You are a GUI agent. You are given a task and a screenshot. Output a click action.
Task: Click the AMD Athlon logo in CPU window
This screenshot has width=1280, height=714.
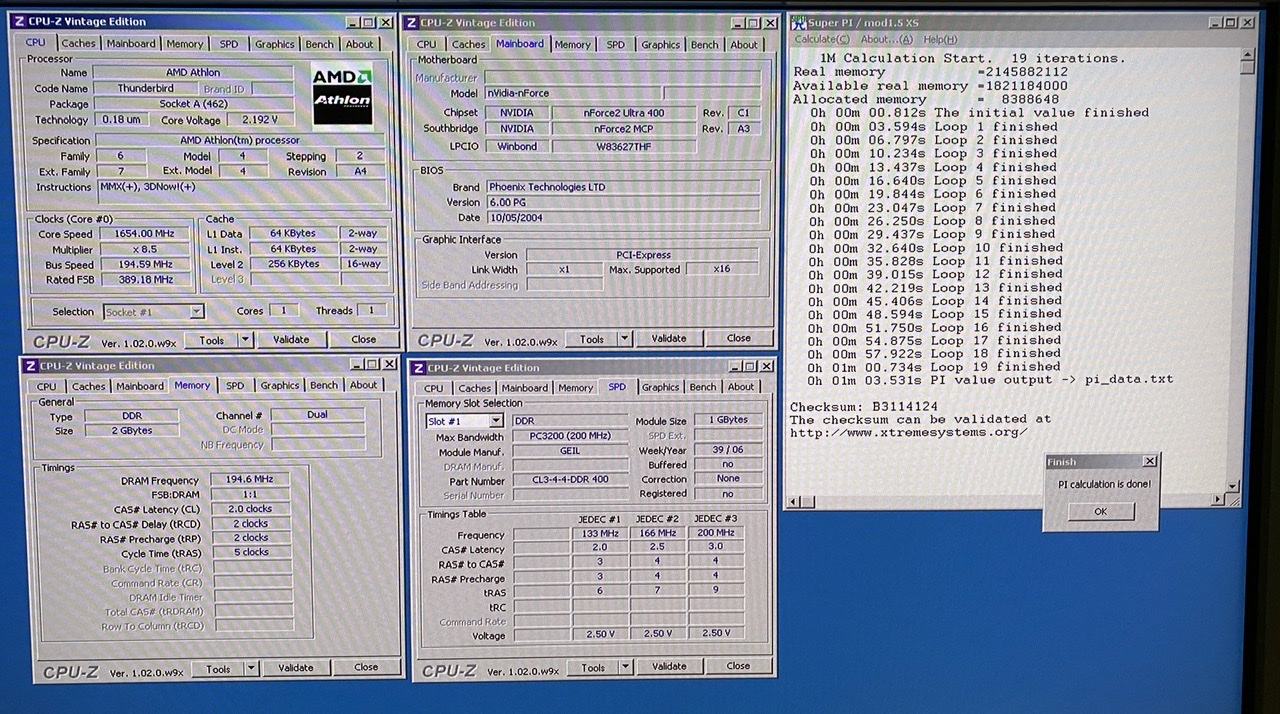click(x=342, y=97)
